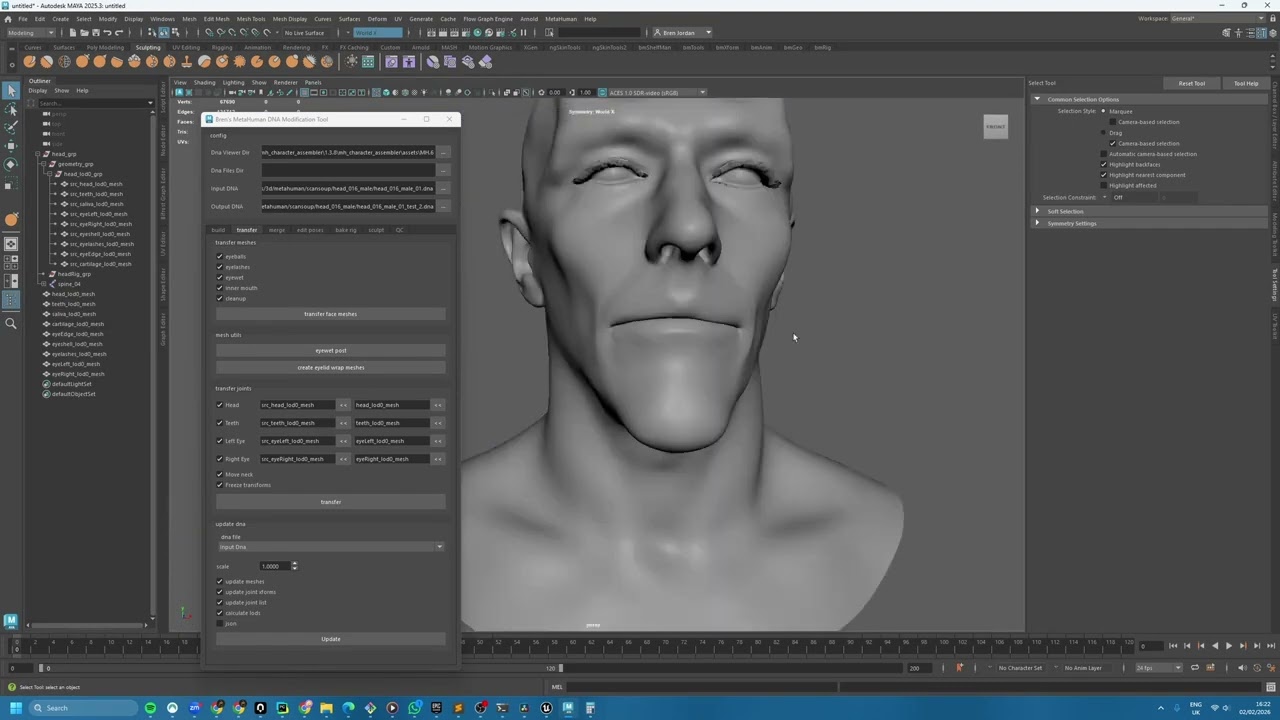Select the Relax sculpt brush on shelf
The width and height of the screenshot is (1280, 720).
click(x=64, y=62)
